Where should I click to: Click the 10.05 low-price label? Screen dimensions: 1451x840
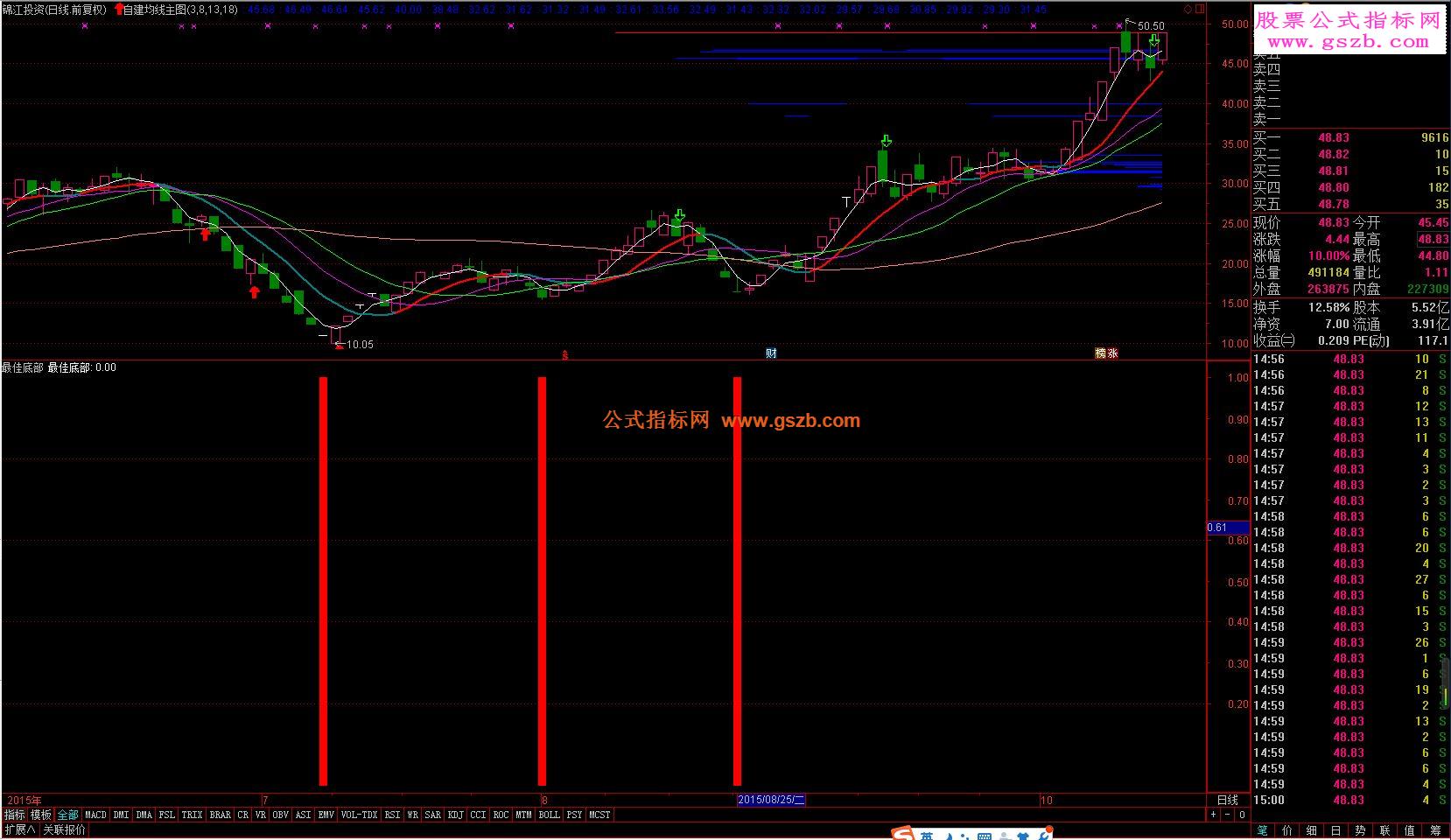(x=360, y=345)
